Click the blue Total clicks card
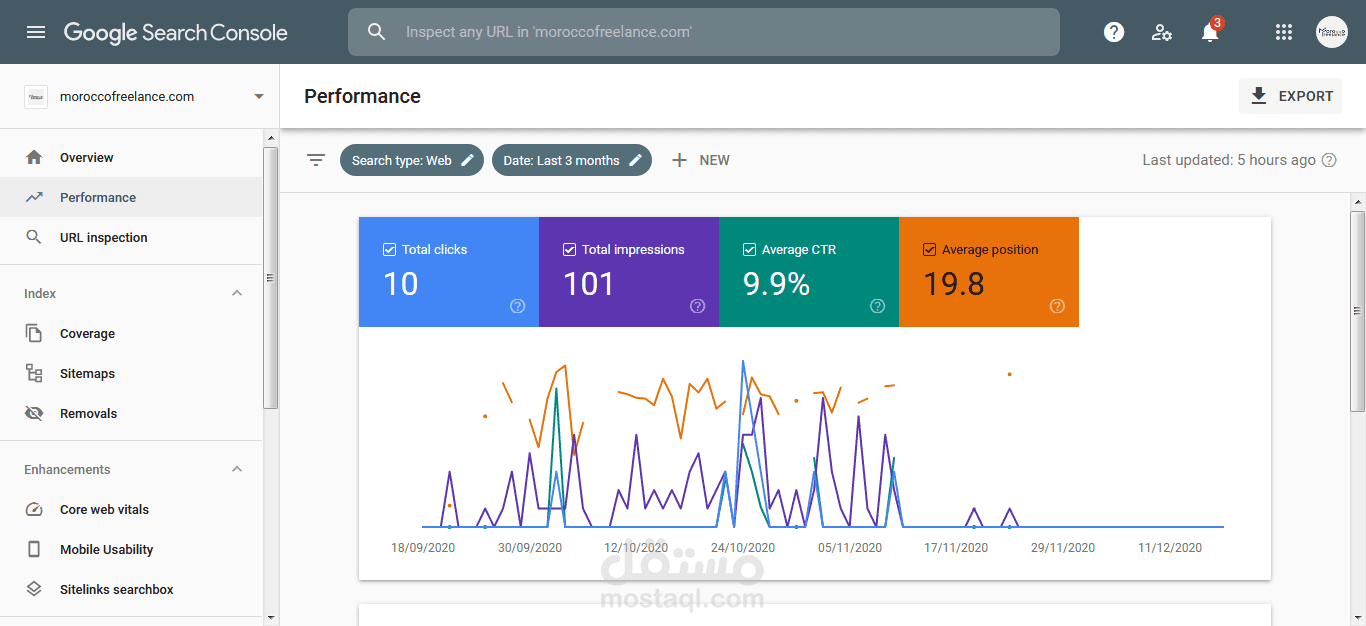 coord(449,272)
